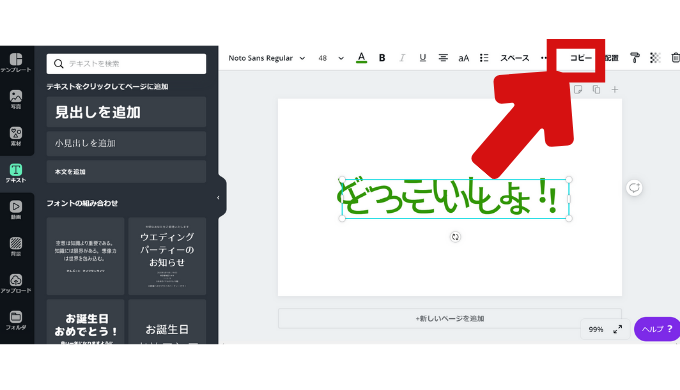Open the Templates sidebar tab
The image size is (680, 390).
point(16,62)
